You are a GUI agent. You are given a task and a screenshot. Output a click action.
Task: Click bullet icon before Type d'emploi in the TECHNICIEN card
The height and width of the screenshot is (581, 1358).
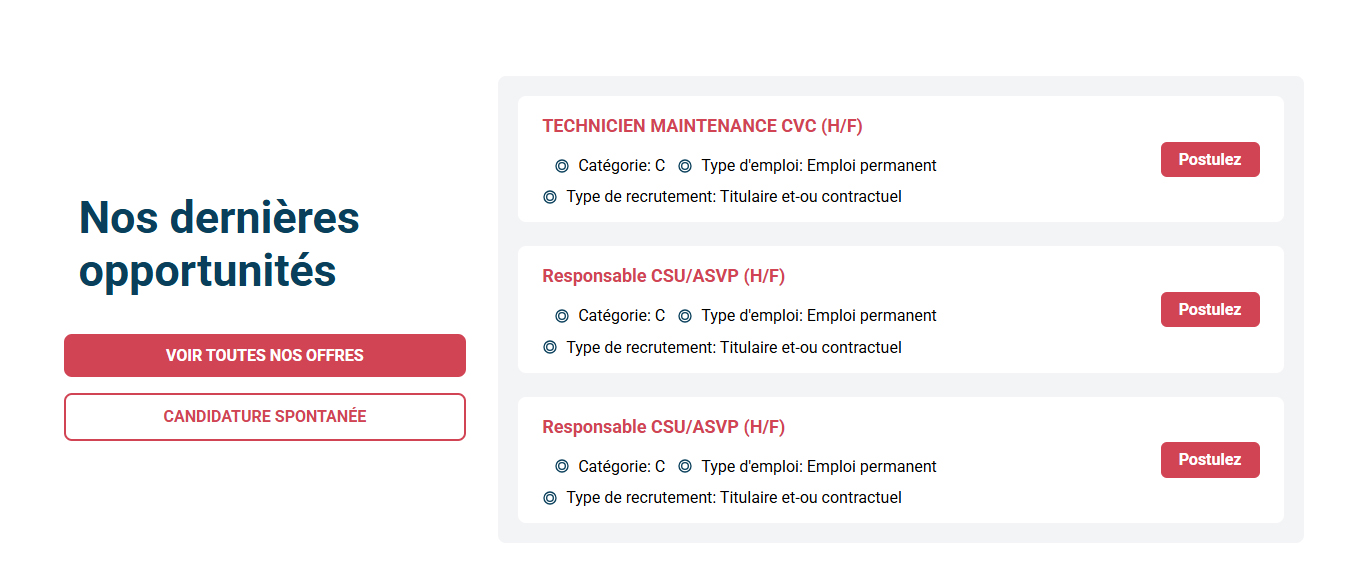(x=685, y=166)
